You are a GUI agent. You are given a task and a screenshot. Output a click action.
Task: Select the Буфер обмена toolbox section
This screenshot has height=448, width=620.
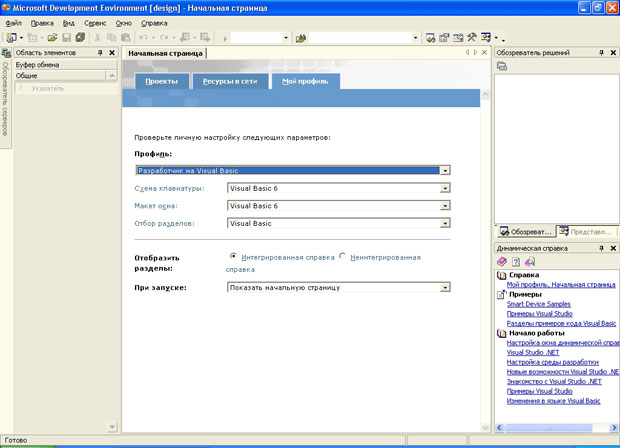66,65
